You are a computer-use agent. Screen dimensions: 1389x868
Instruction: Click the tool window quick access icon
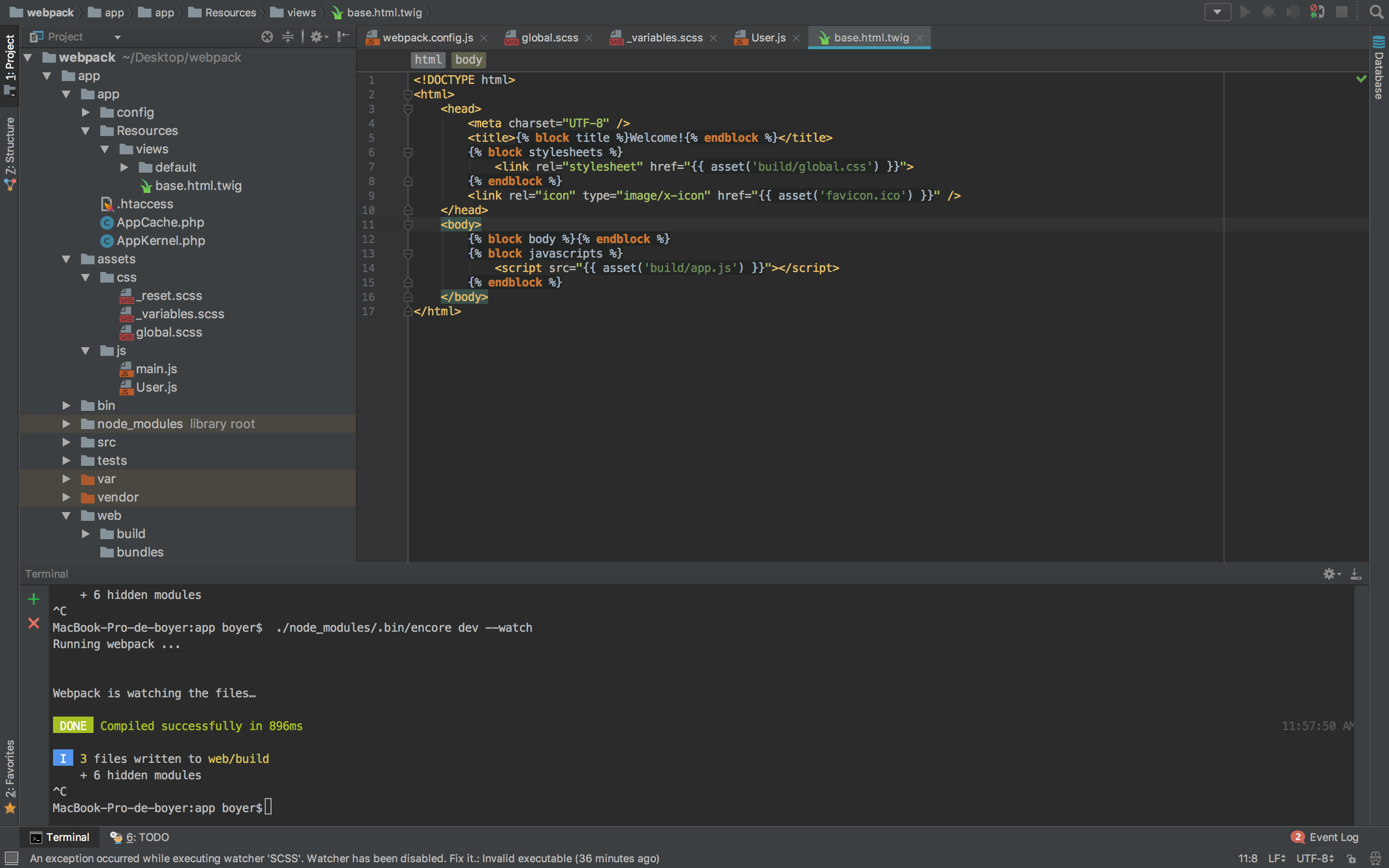[11, 858]
